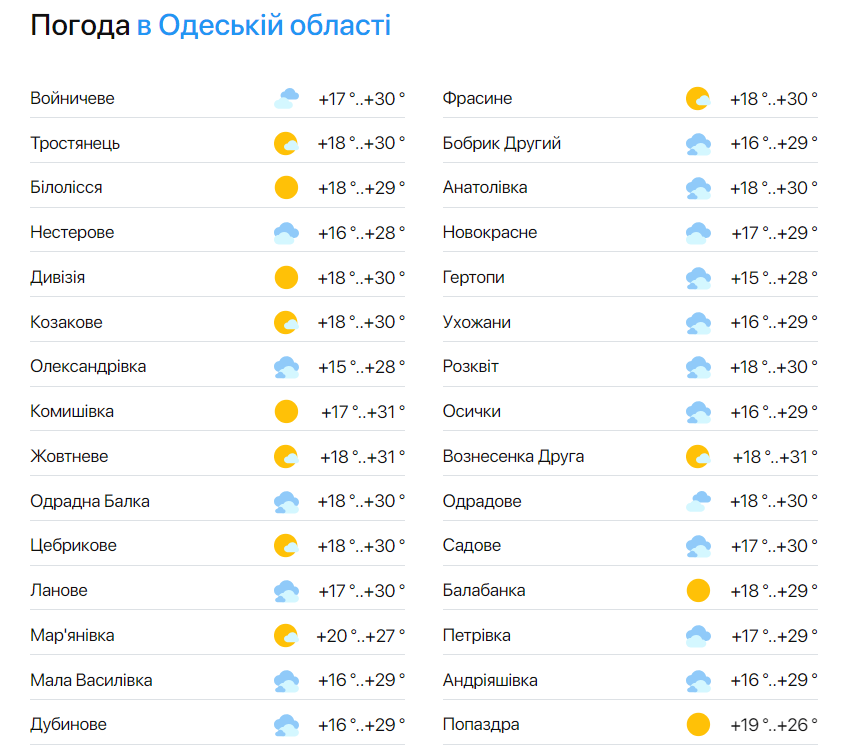Viewport: 844px width, 749px height.
Task: Click the rain cloud icon beside Бобрик Другий
Action: 697,143
